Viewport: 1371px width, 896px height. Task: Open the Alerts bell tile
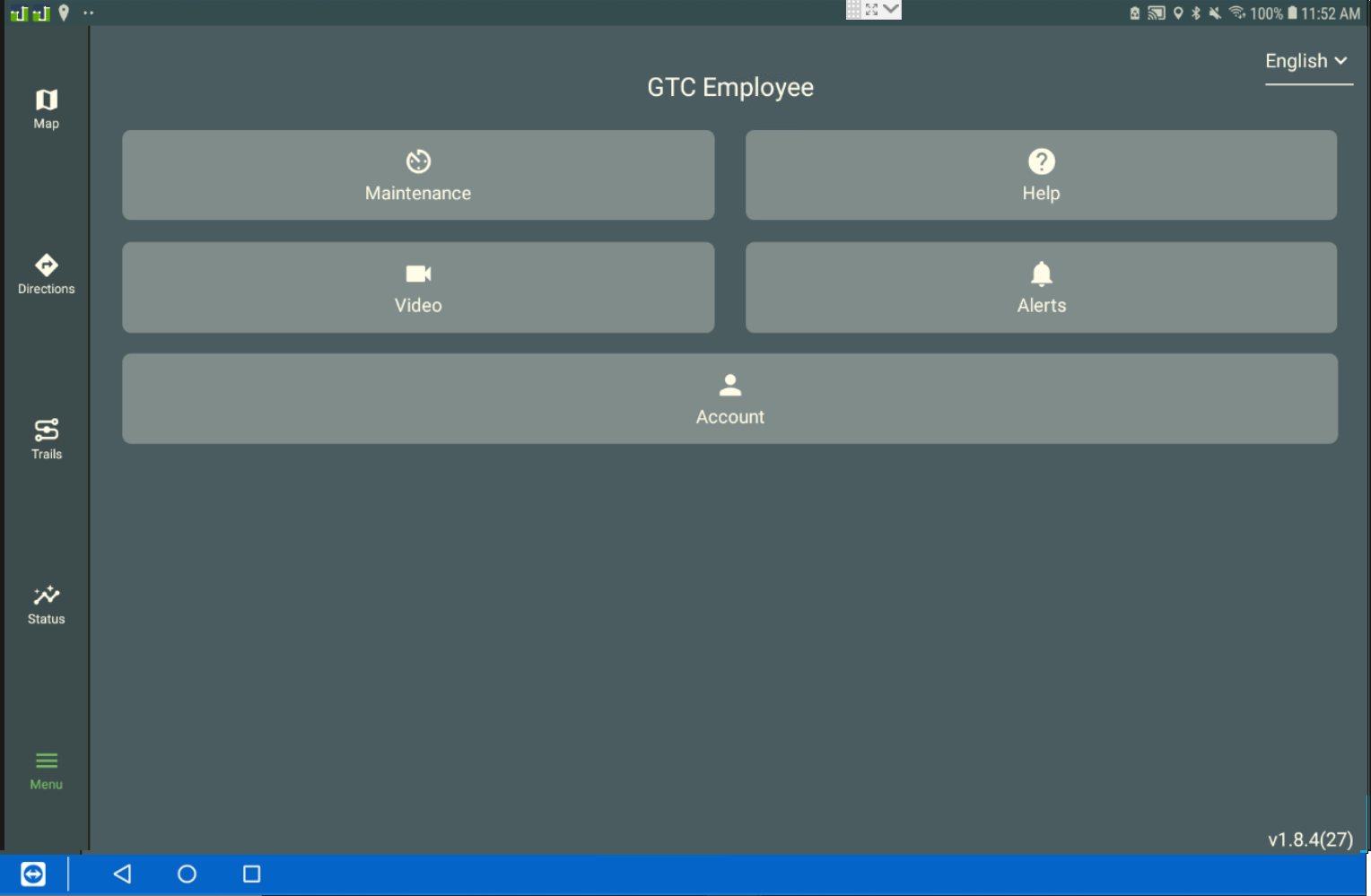click(1041, 287)
